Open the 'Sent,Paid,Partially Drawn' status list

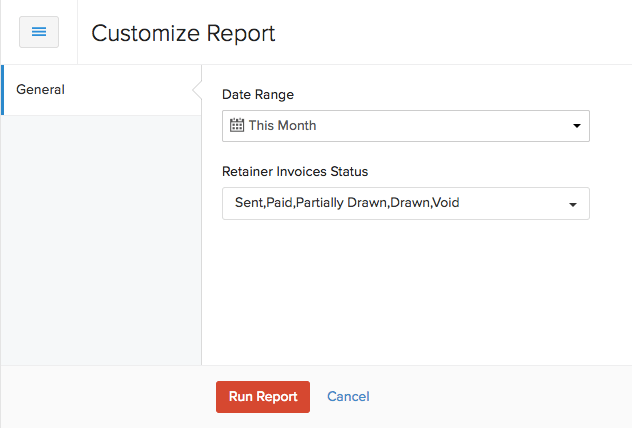pyautogui.click(x=405, y=203)
